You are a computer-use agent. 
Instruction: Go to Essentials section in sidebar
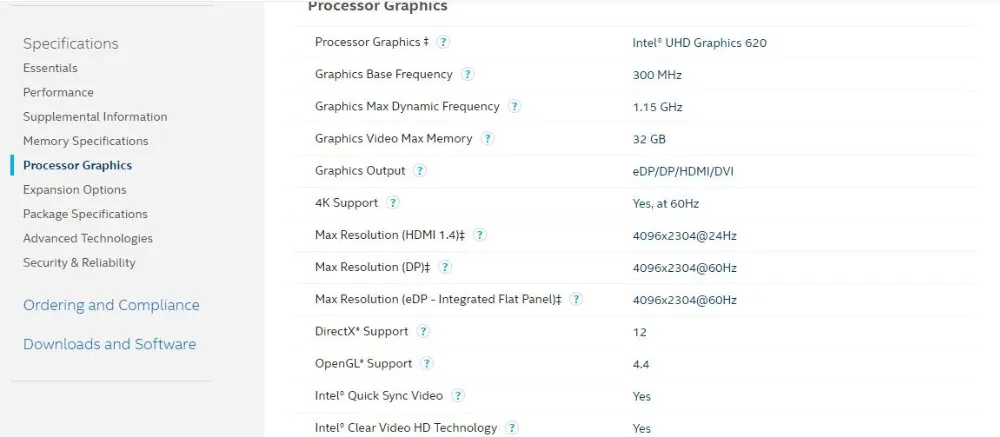click(x=50, y=68)
